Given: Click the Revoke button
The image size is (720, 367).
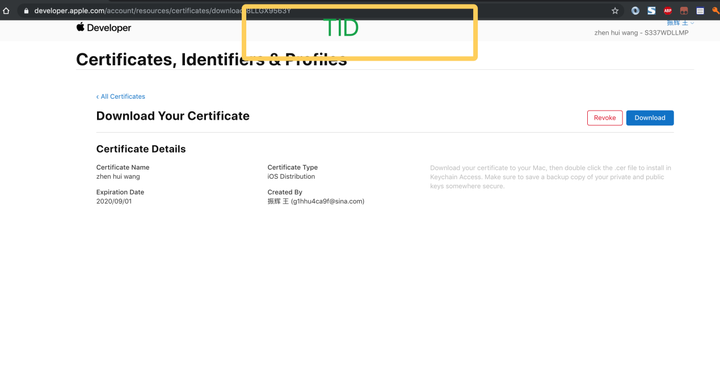Looking at the screenshot, I should [x=605, y=118].
